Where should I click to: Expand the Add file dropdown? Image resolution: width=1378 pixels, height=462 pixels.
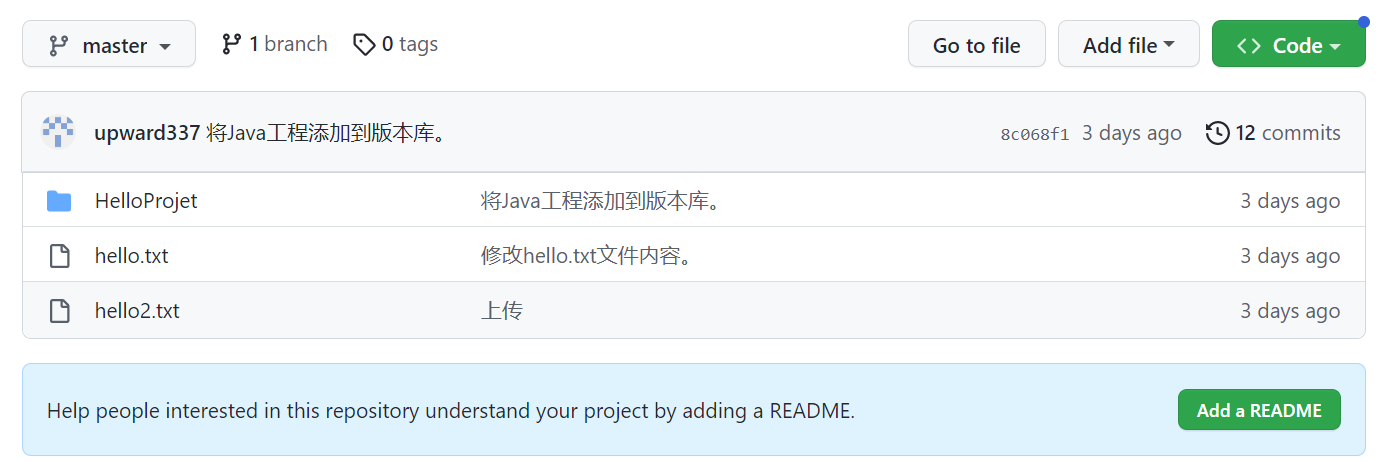(1128, 45)
